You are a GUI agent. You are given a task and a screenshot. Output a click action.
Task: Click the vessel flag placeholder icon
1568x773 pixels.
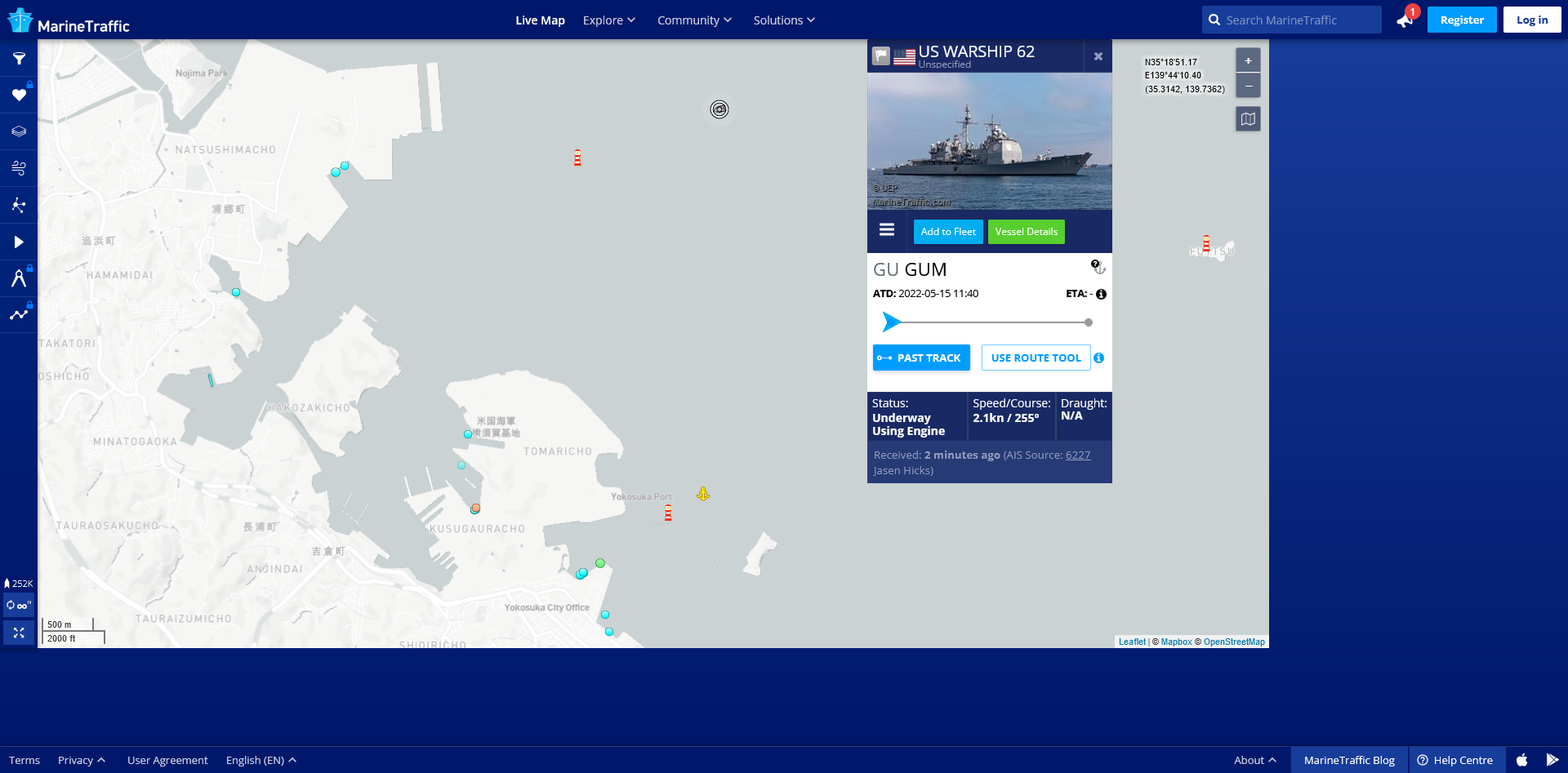[x=881, y=56]
